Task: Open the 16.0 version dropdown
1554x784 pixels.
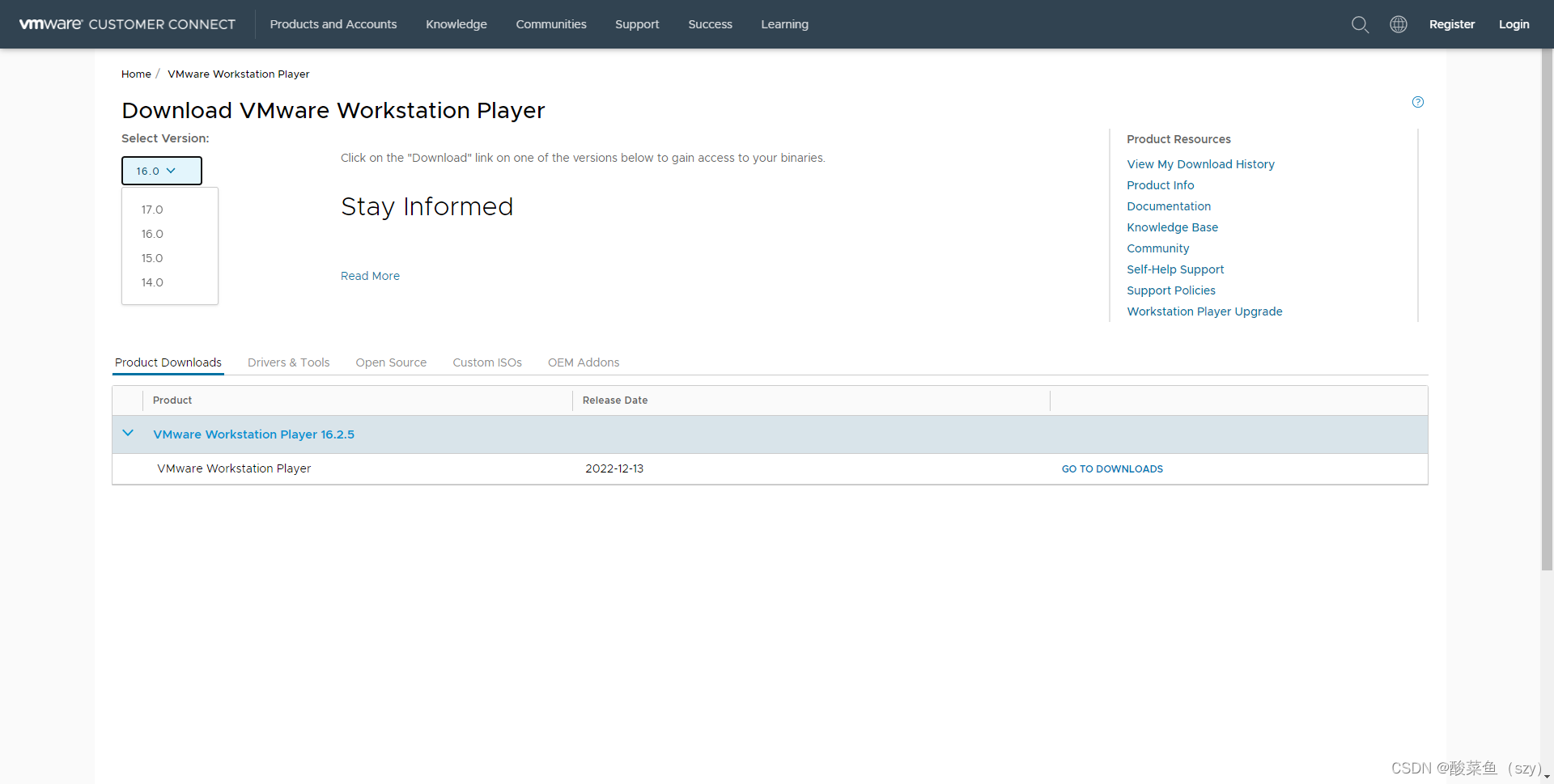Action: point(162,171)
